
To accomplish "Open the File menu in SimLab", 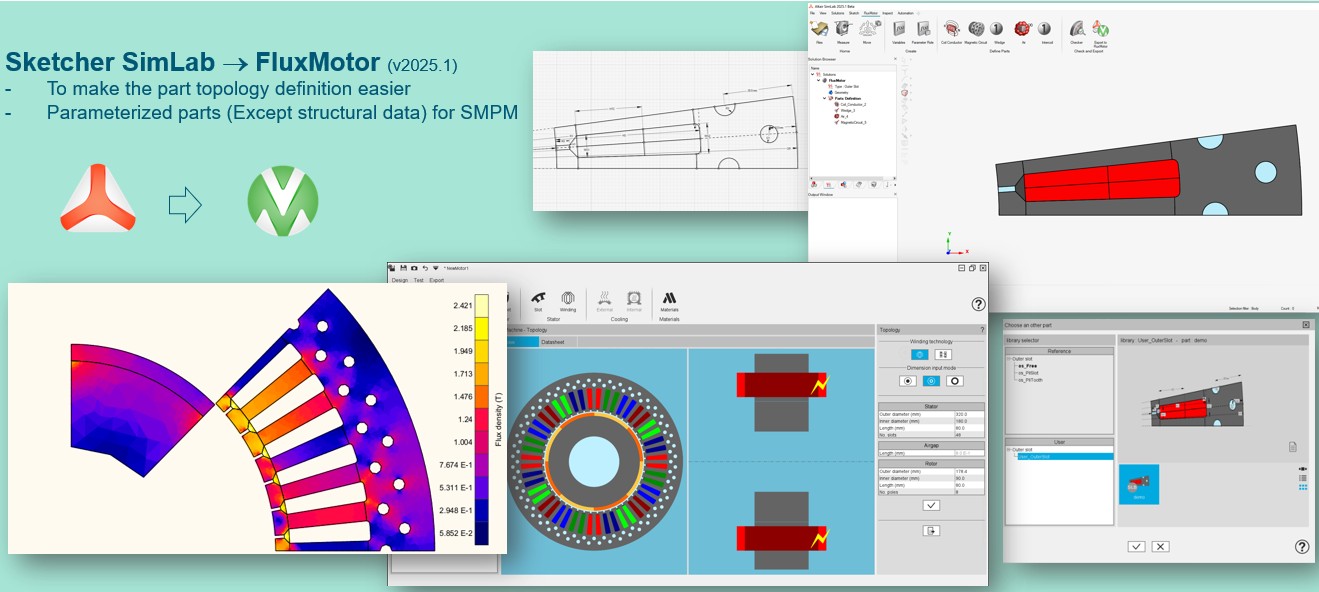I will coord(812,13).
